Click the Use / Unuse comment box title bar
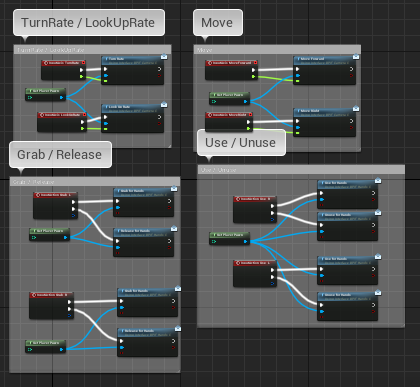The width and height of the screenshot is (420, 387). 301,170
